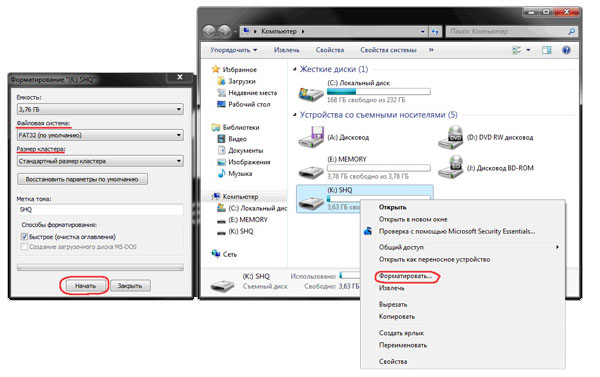The image size is (600, 377).
Task: Select the (C:) local disk icon
Action: click(x=311, y=92)
